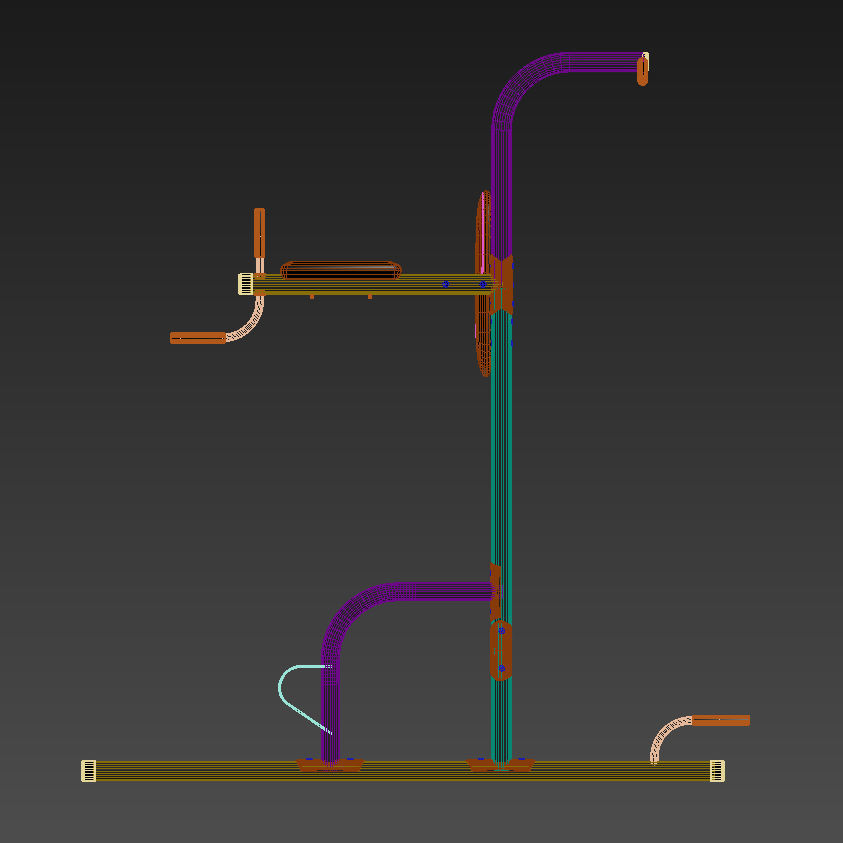Select the long olive base bar

click(x=403, y=770)
